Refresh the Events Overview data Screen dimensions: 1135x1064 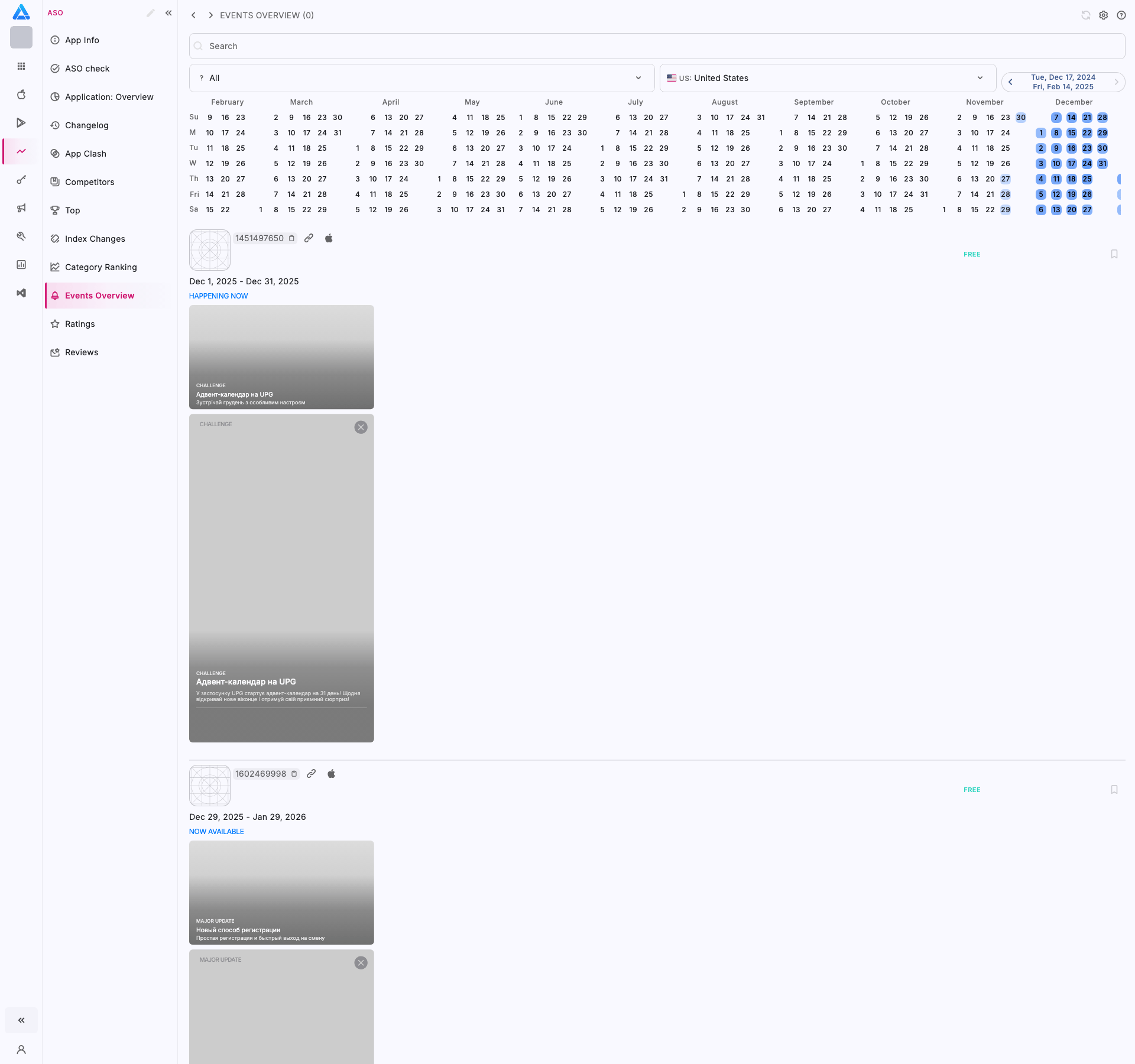1086,15
